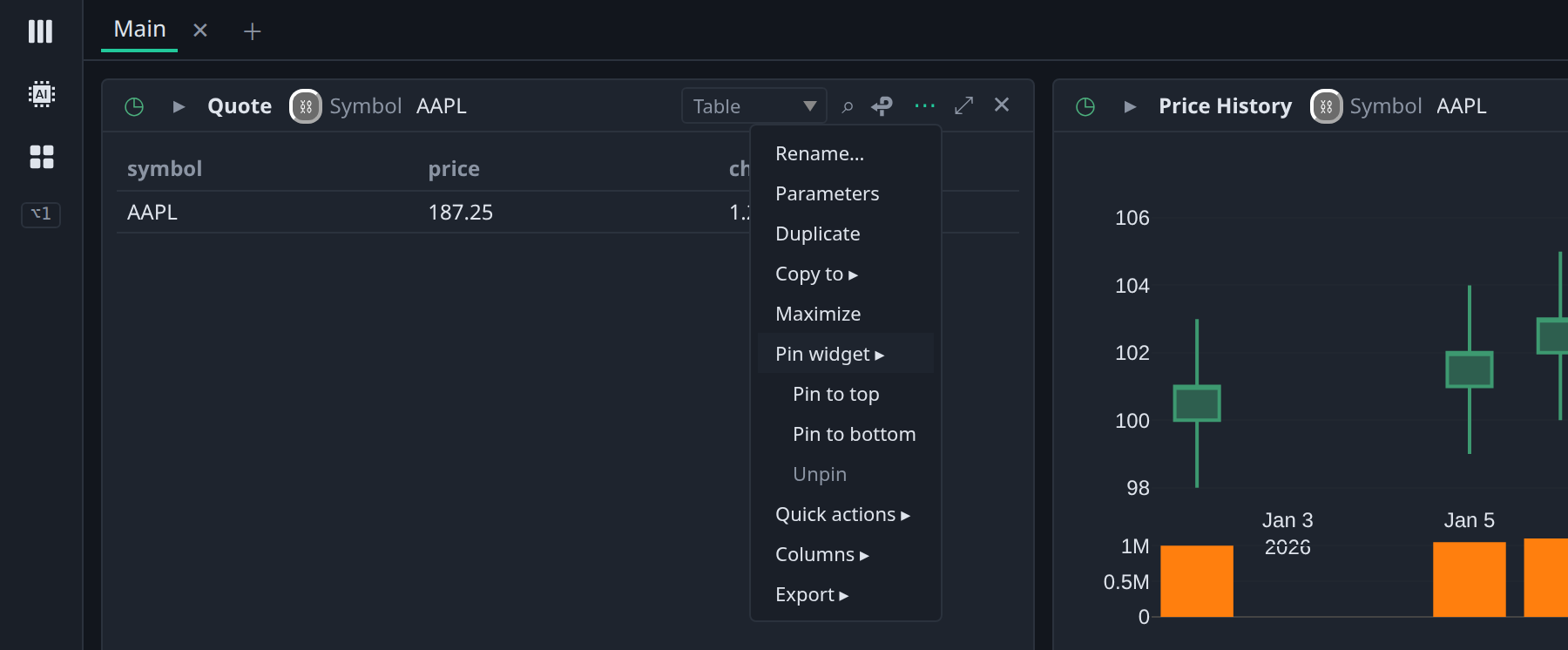Run the Quote widget with play icon
Screen dimensions: 1568x650
[x=179, y=106]
